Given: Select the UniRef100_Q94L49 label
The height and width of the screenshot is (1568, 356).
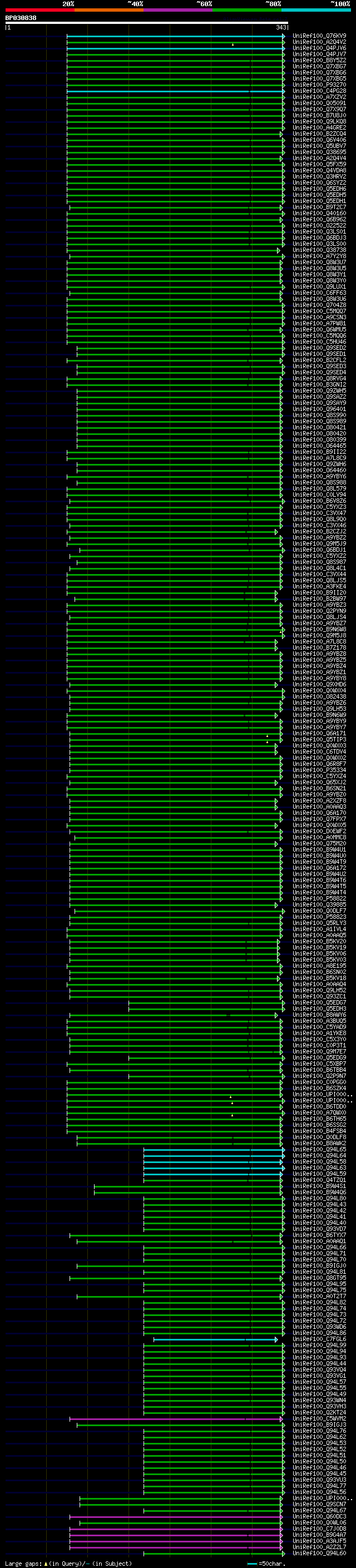Looking at the screenshot, I should (x=319, y=1394).
